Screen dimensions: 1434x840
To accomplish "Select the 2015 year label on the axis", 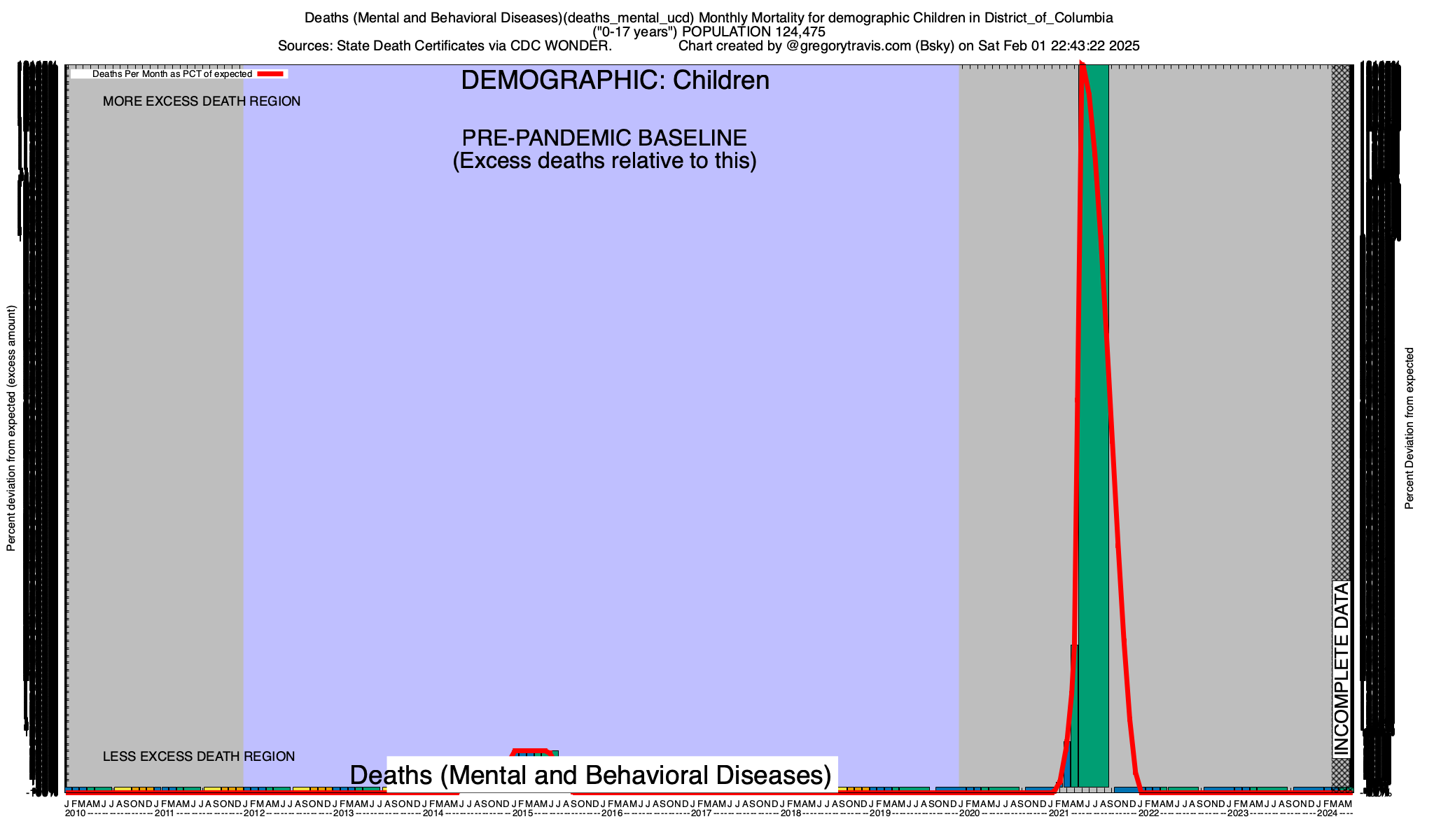I will coord(522,813).
